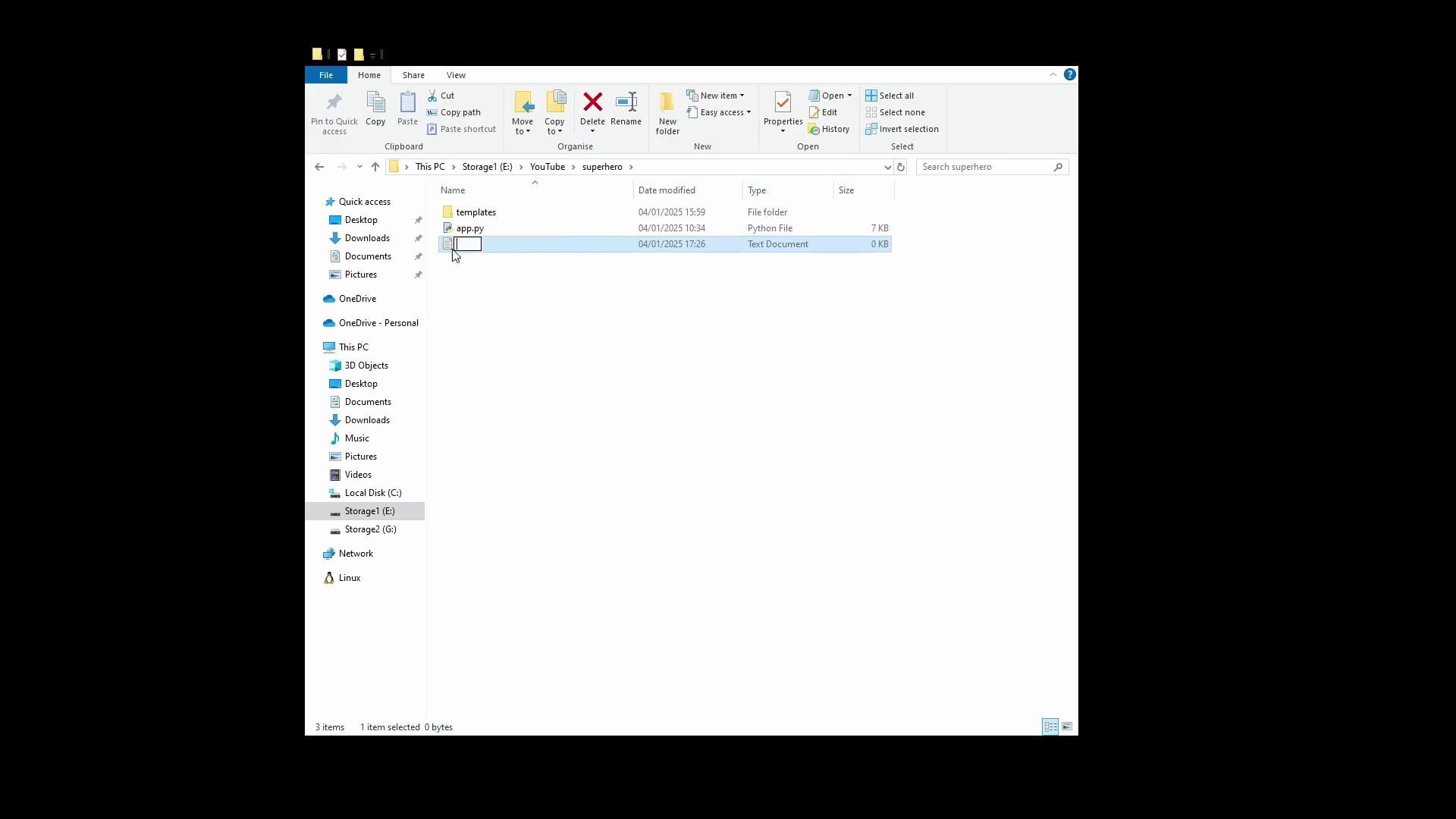Click the Rename ribbon icon

click(x=626, y=108)
